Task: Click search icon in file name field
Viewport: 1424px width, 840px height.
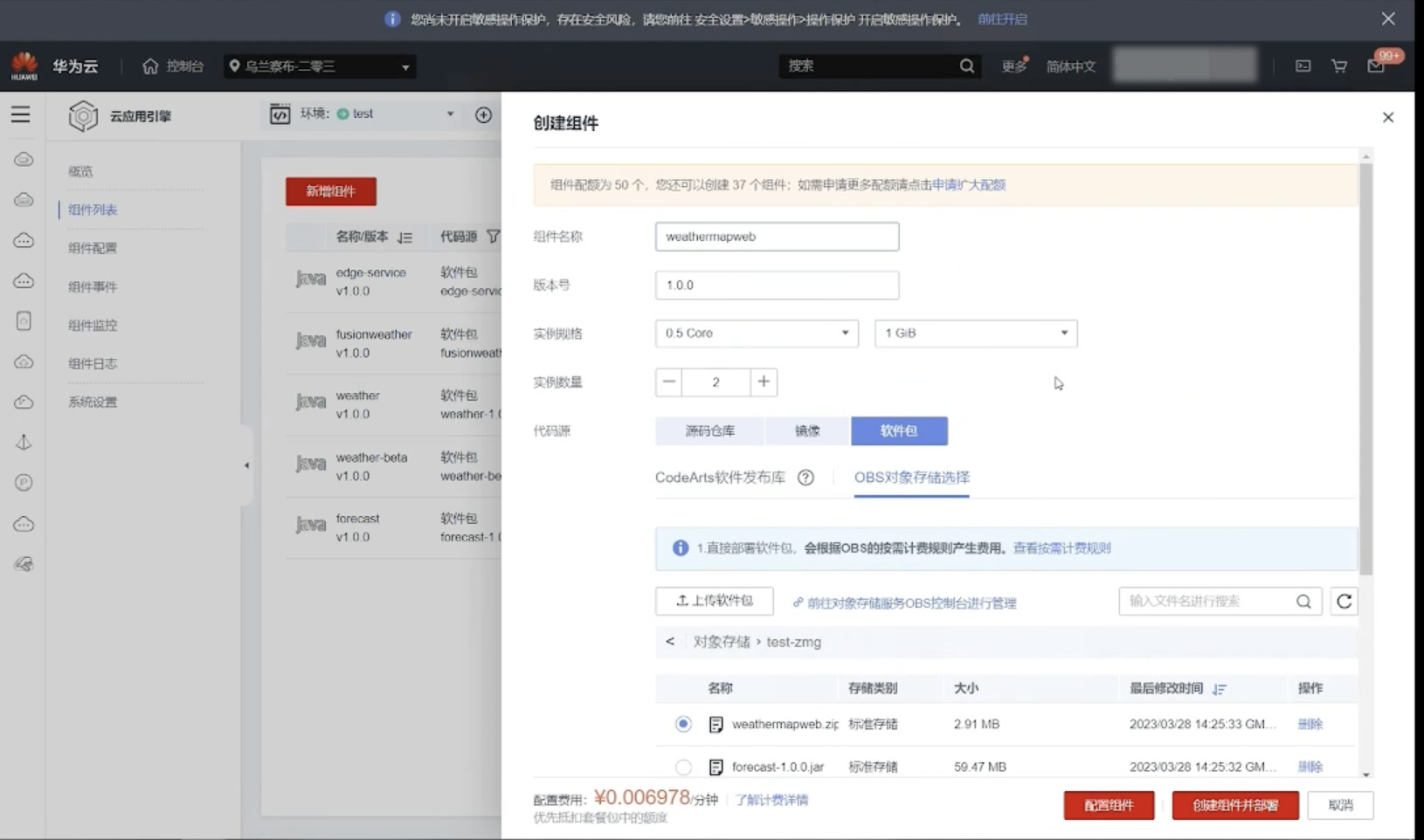Action: pos(1303,601)
